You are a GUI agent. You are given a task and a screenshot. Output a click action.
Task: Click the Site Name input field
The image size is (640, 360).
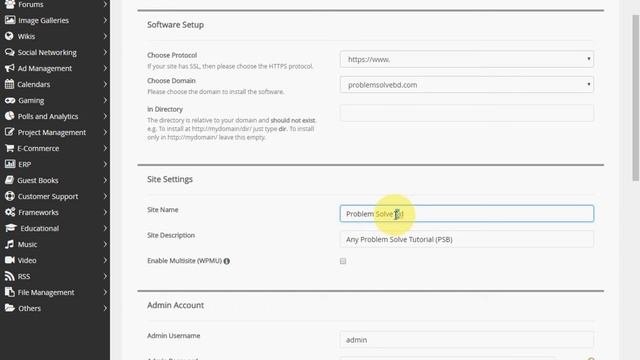tap(467, 213)
